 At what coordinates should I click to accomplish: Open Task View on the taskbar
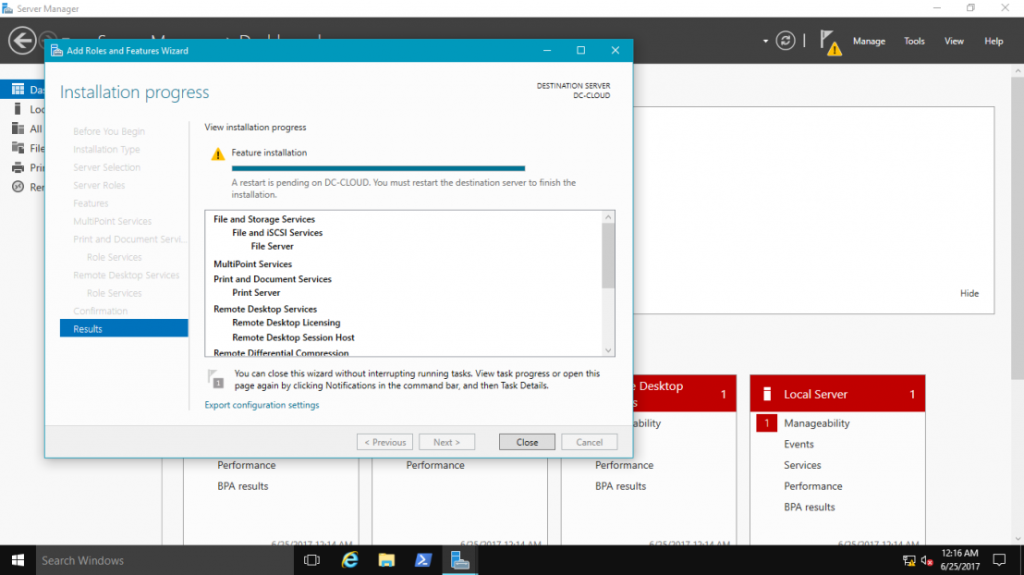pyautogui.click(x=312, y=561)
